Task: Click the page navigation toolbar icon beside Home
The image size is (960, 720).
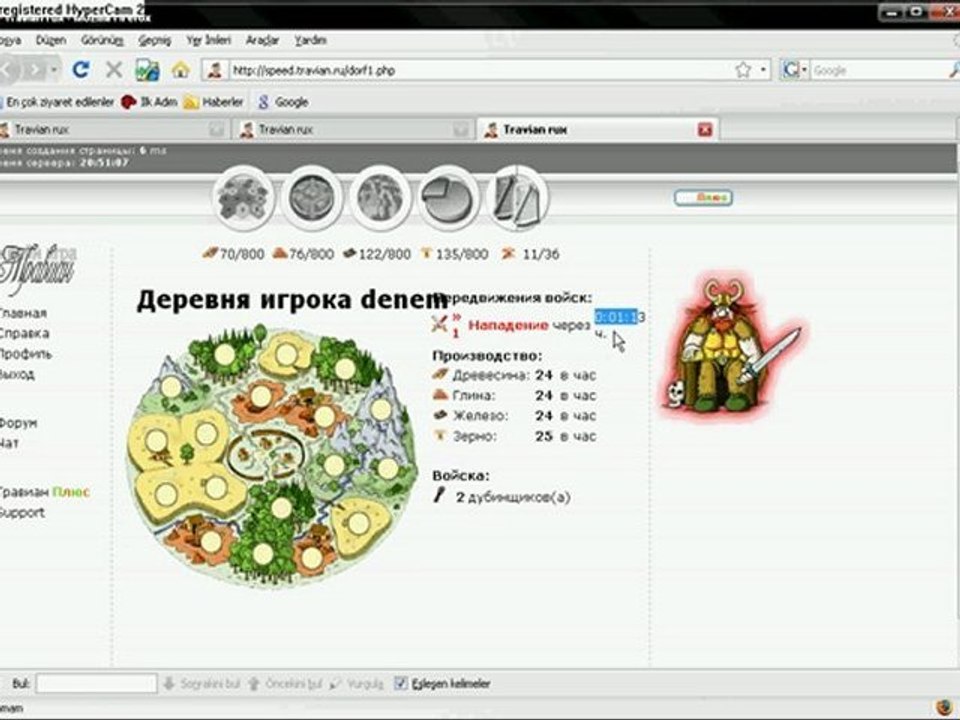Action: click(x=148, y=70)
